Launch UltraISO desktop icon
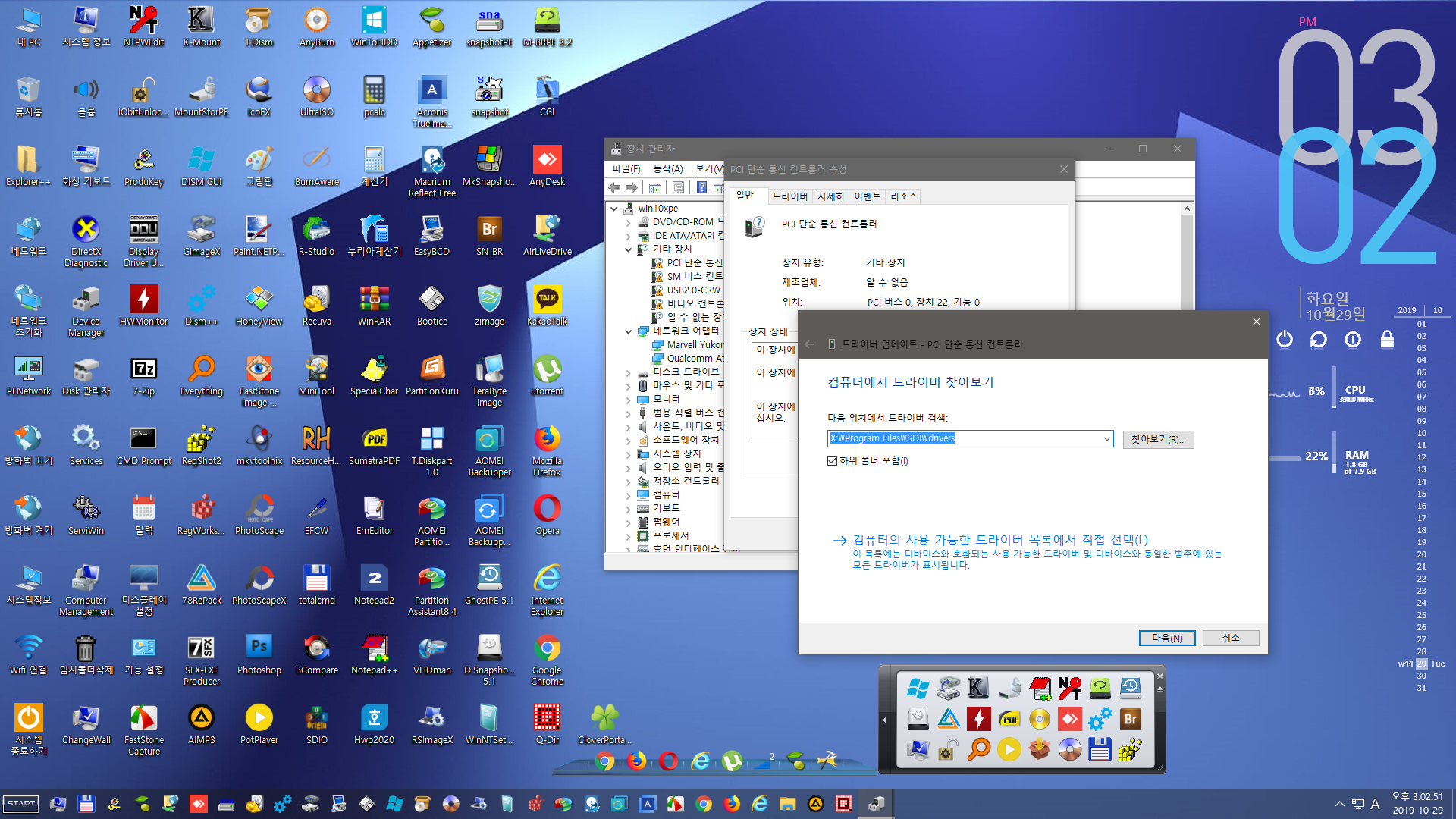The image size is (1456, 819). pyautogui.click(x=316, y=96)
